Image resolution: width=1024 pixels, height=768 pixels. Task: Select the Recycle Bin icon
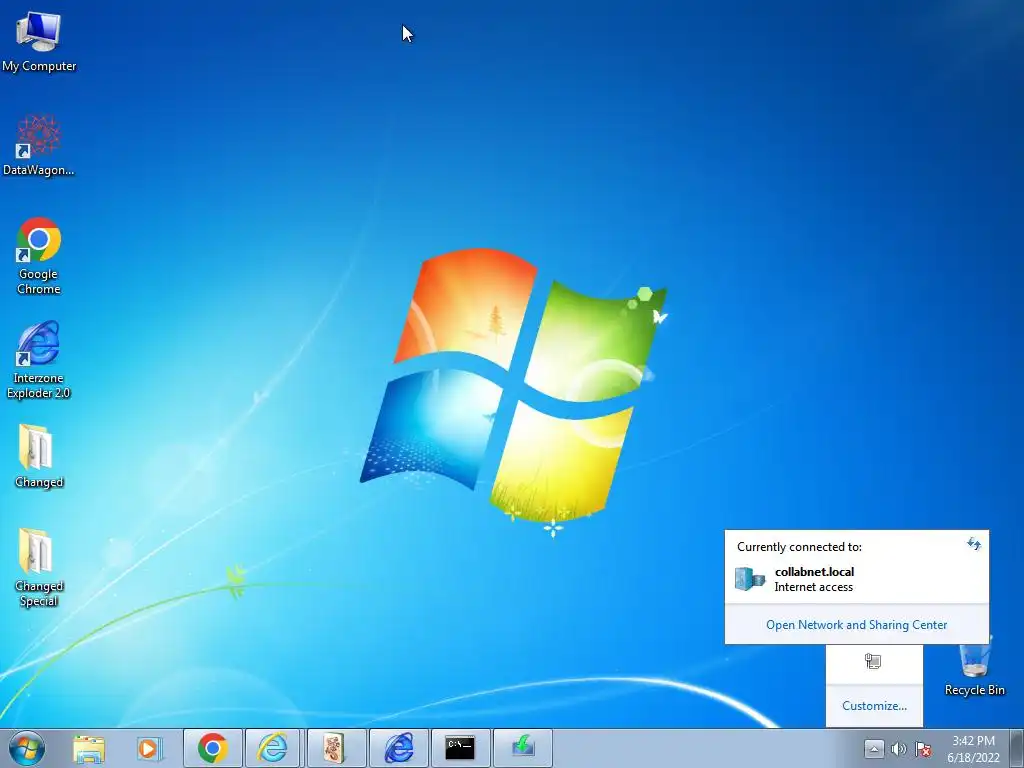point(974,668)
